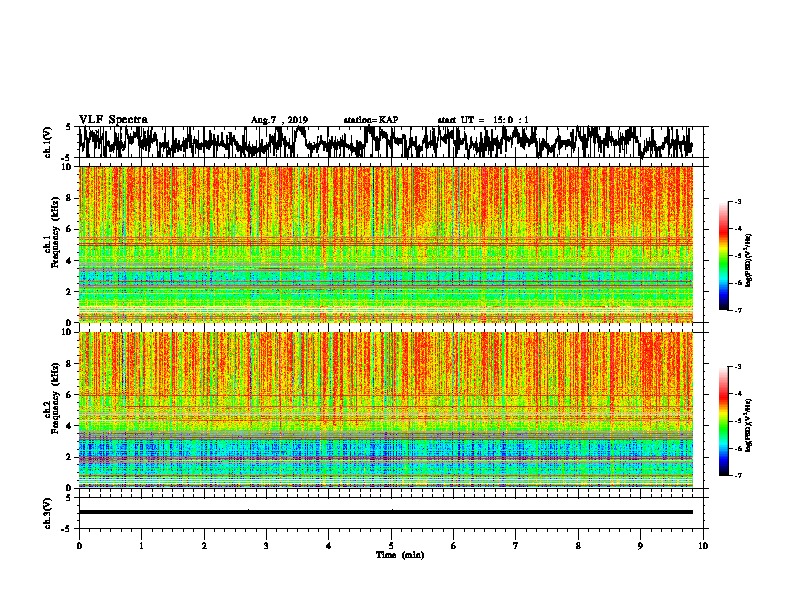Click the time axis tick label "9"

[x=640, y=546]
